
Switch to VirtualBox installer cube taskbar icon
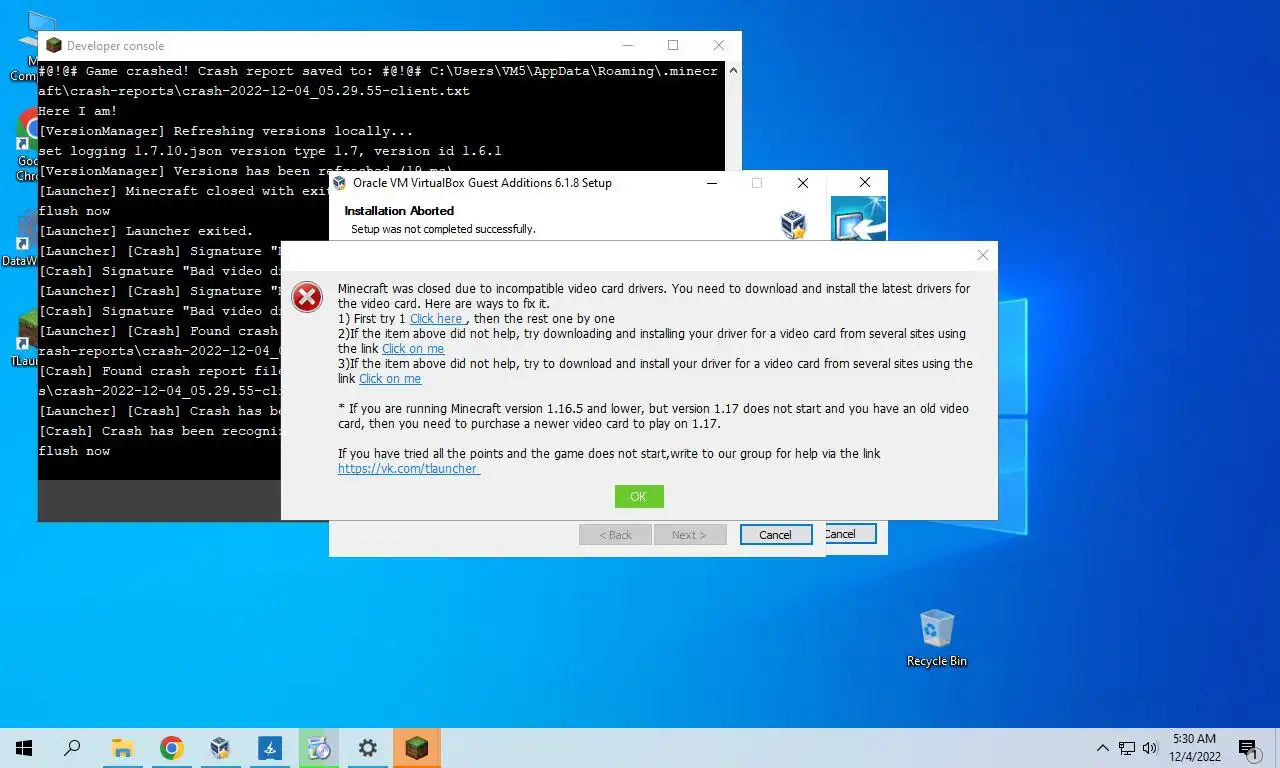[220, 748]
